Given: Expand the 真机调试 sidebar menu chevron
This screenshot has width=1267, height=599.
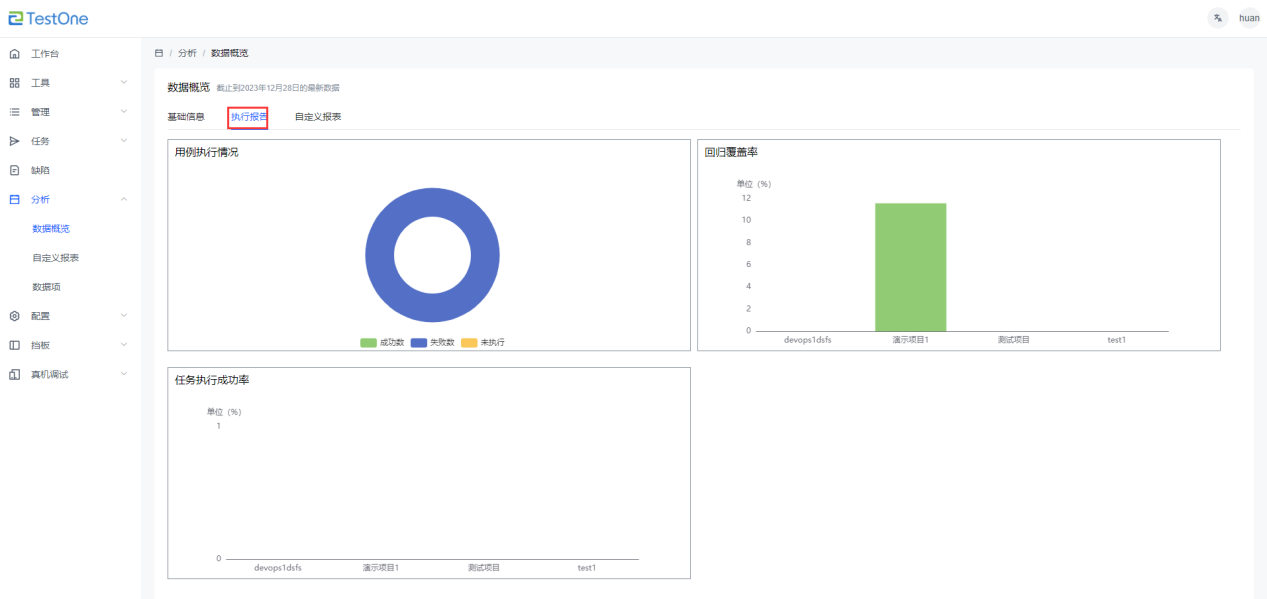Looking at the screenshot, I should (x=124, y=374).
